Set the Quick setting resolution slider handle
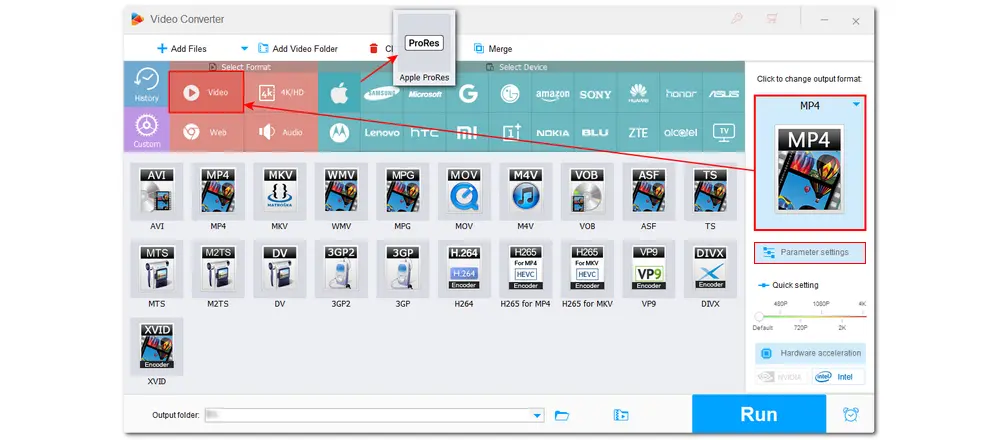 coord(759,316)
